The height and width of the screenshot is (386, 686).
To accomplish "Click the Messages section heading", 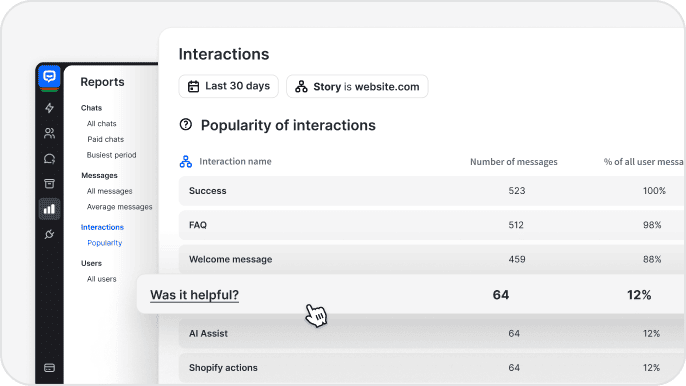I will coord(99,175).
